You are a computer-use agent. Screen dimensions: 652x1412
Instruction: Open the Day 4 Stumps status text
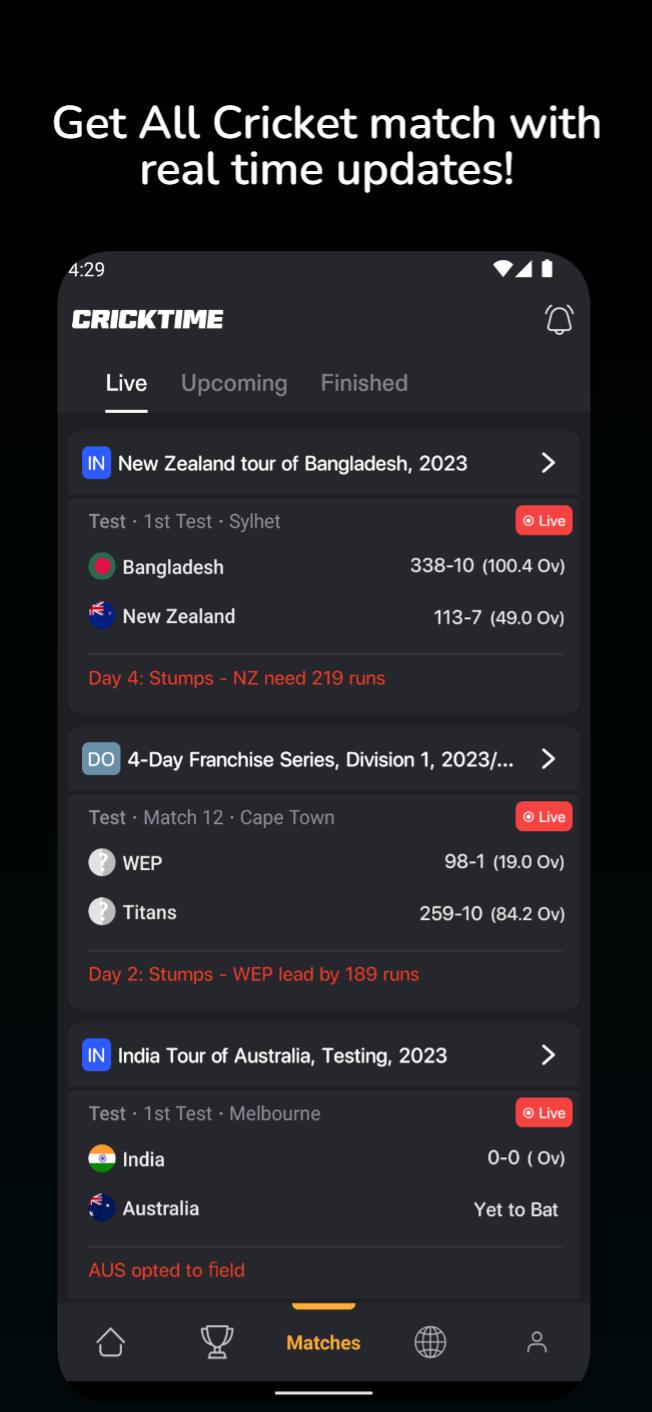[x=237, y=678]
